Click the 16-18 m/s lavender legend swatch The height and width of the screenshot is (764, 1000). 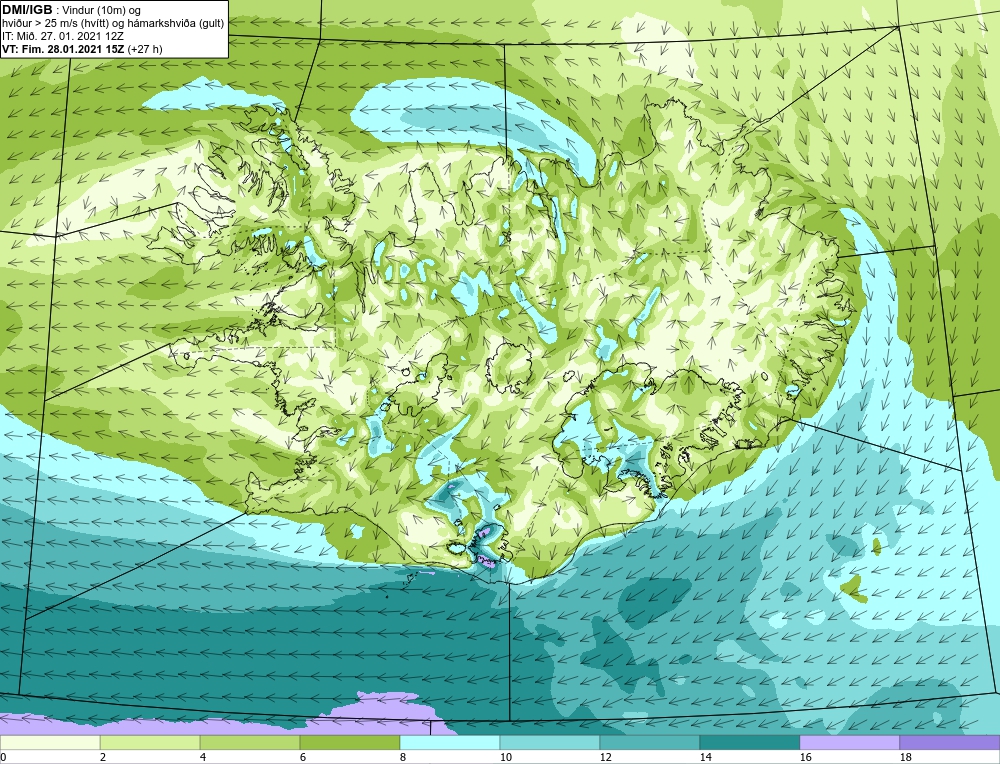click(849, 743)
